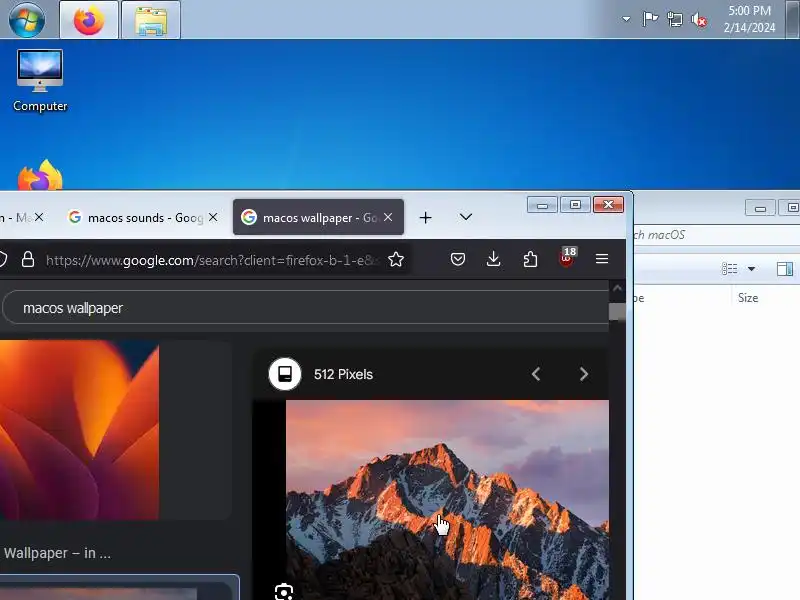The image size is (800, 600).
Task: Expand Explorer view options dropdown arrow
Action: [x=752, y=268]
